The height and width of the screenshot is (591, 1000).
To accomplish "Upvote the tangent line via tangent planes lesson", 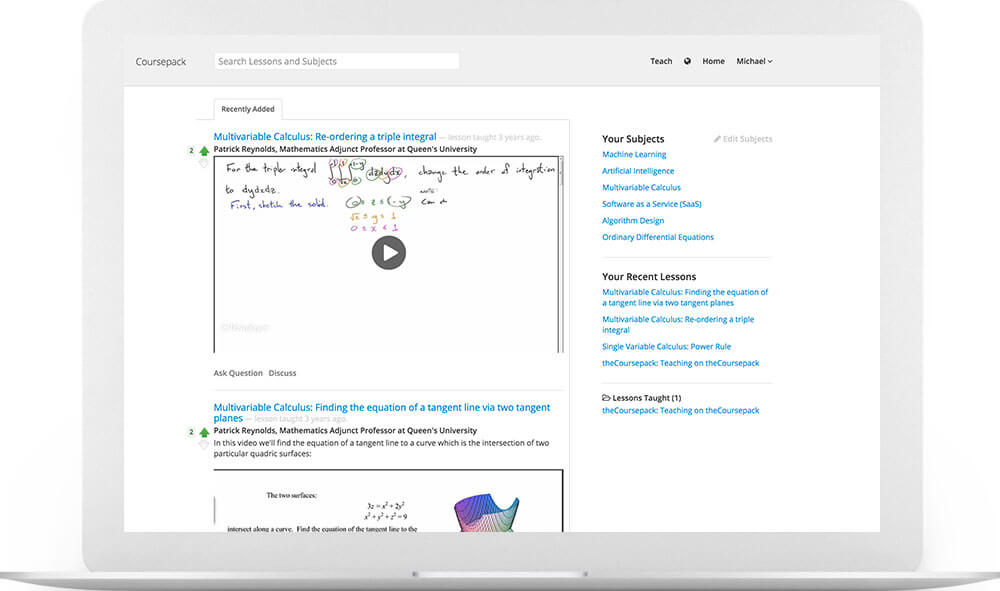I will [203, 432].
